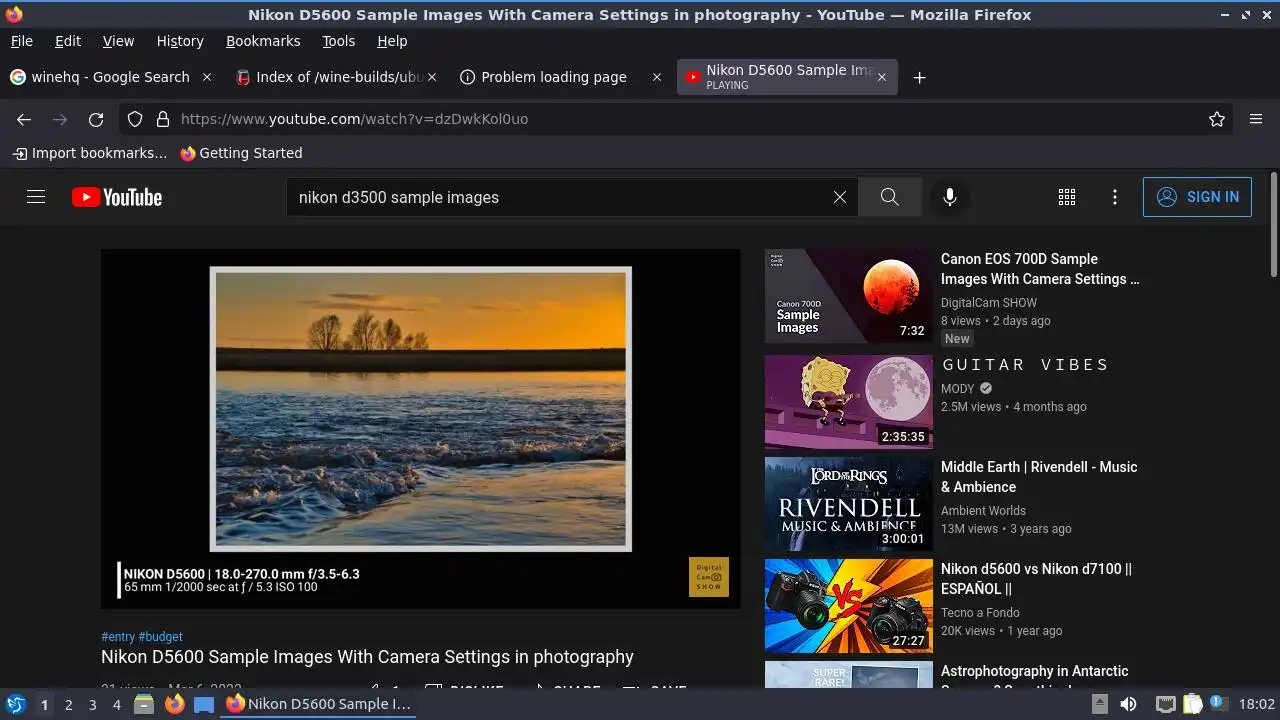Open Middle Earth Rivendell video title
1280x720 pixels.
coord(1039,477)
